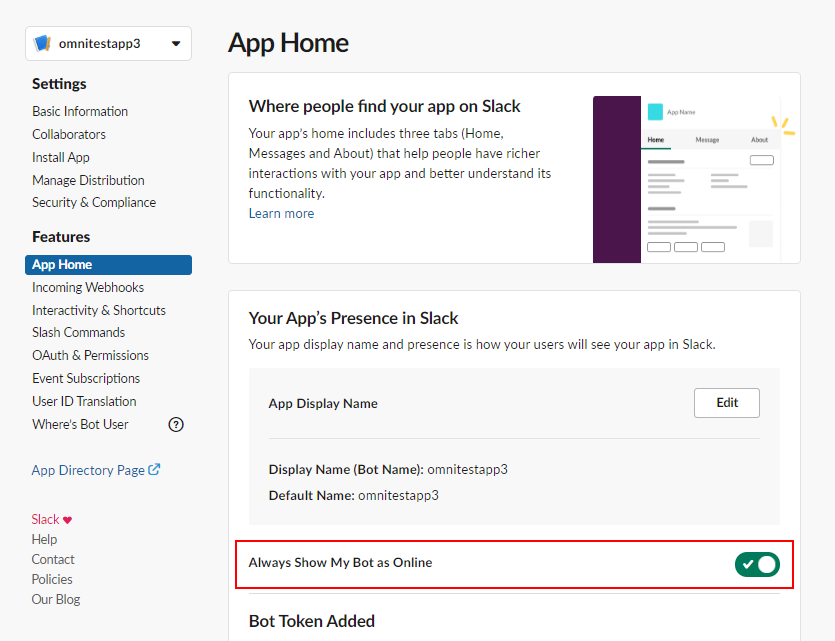
Task: Go to Event Subscriptions
Action: coord(86,379)
